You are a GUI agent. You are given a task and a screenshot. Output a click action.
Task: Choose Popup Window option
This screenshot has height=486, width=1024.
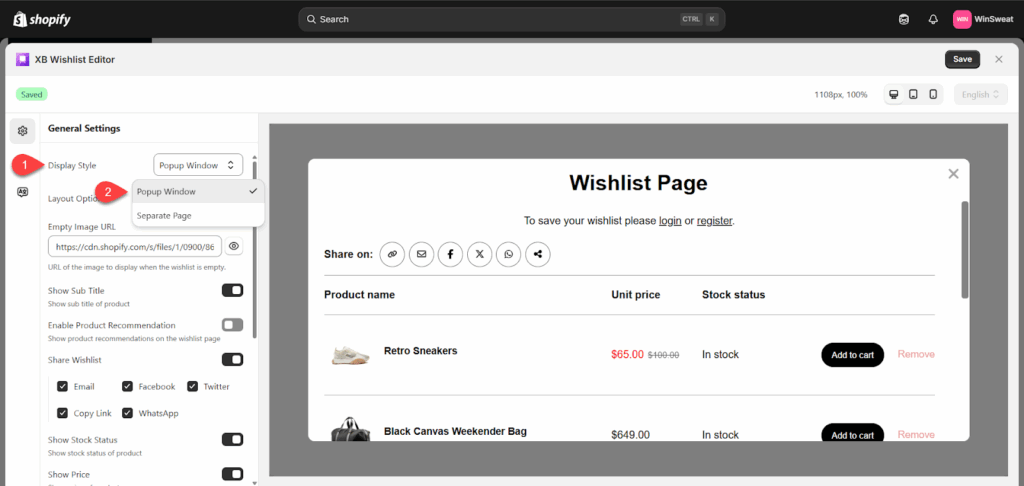click(x=167, y=191)
